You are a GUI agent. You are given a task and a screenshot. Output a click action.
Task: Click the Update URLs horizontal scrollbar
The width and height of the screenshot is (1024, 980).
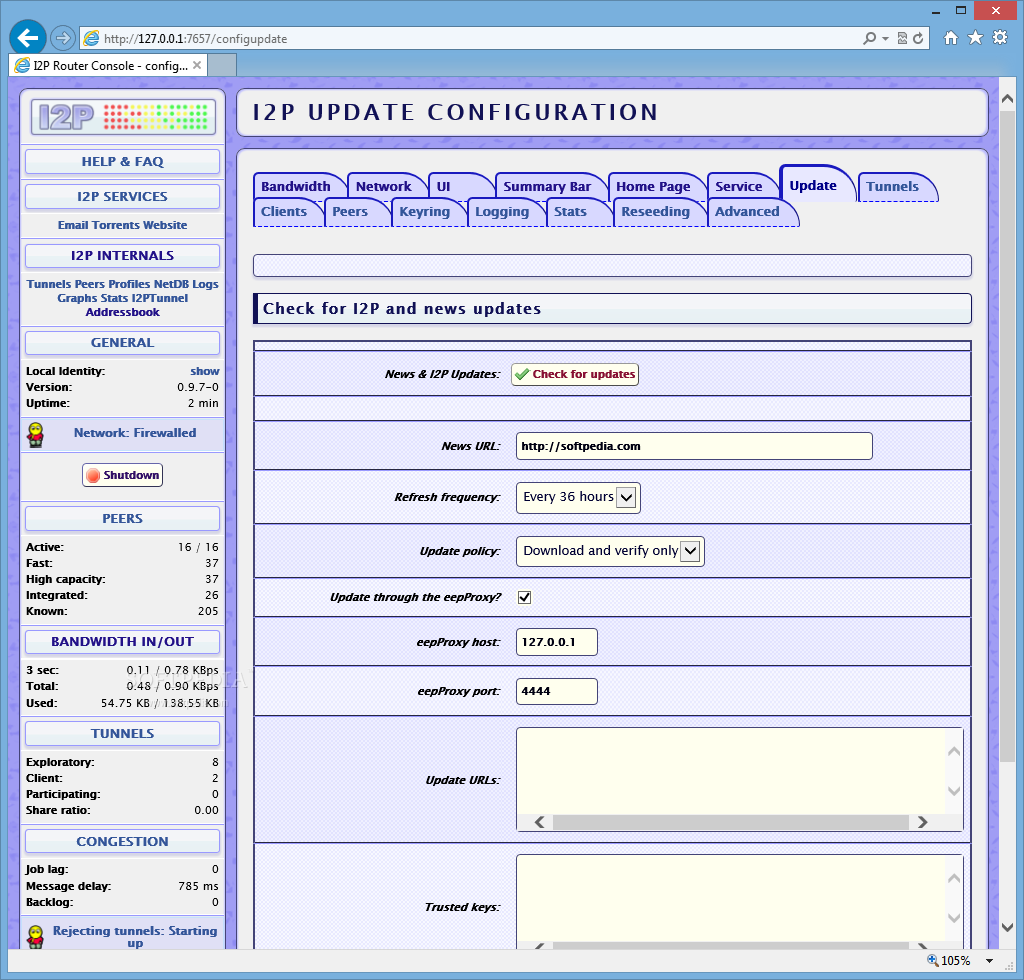click(x=730, y=822)
